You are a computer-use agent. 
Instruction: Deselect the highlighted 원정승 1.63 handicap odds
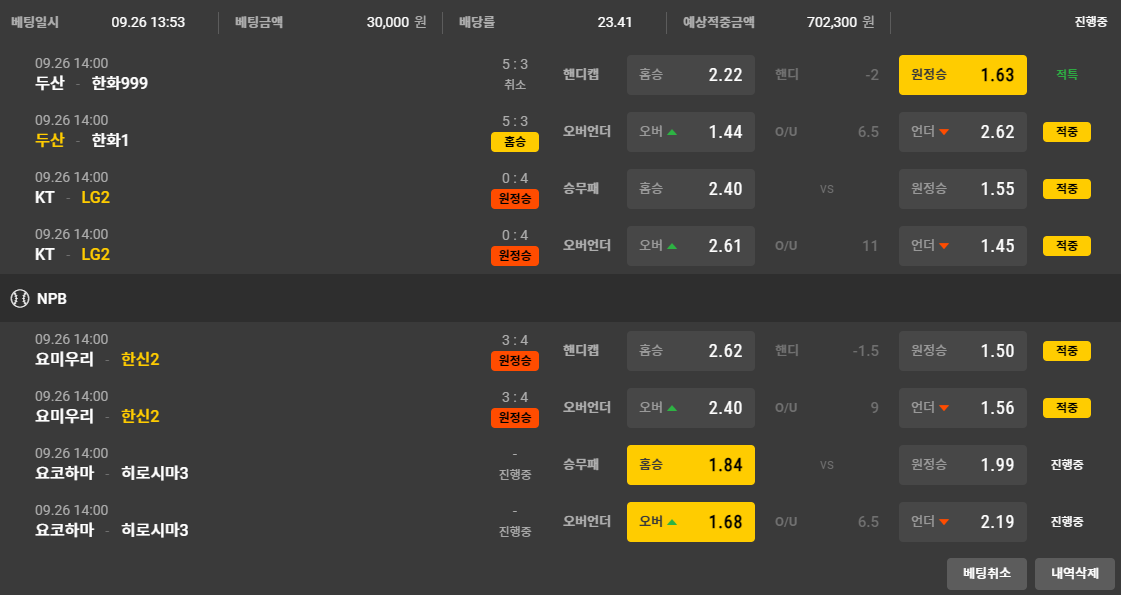coord(962,75)
